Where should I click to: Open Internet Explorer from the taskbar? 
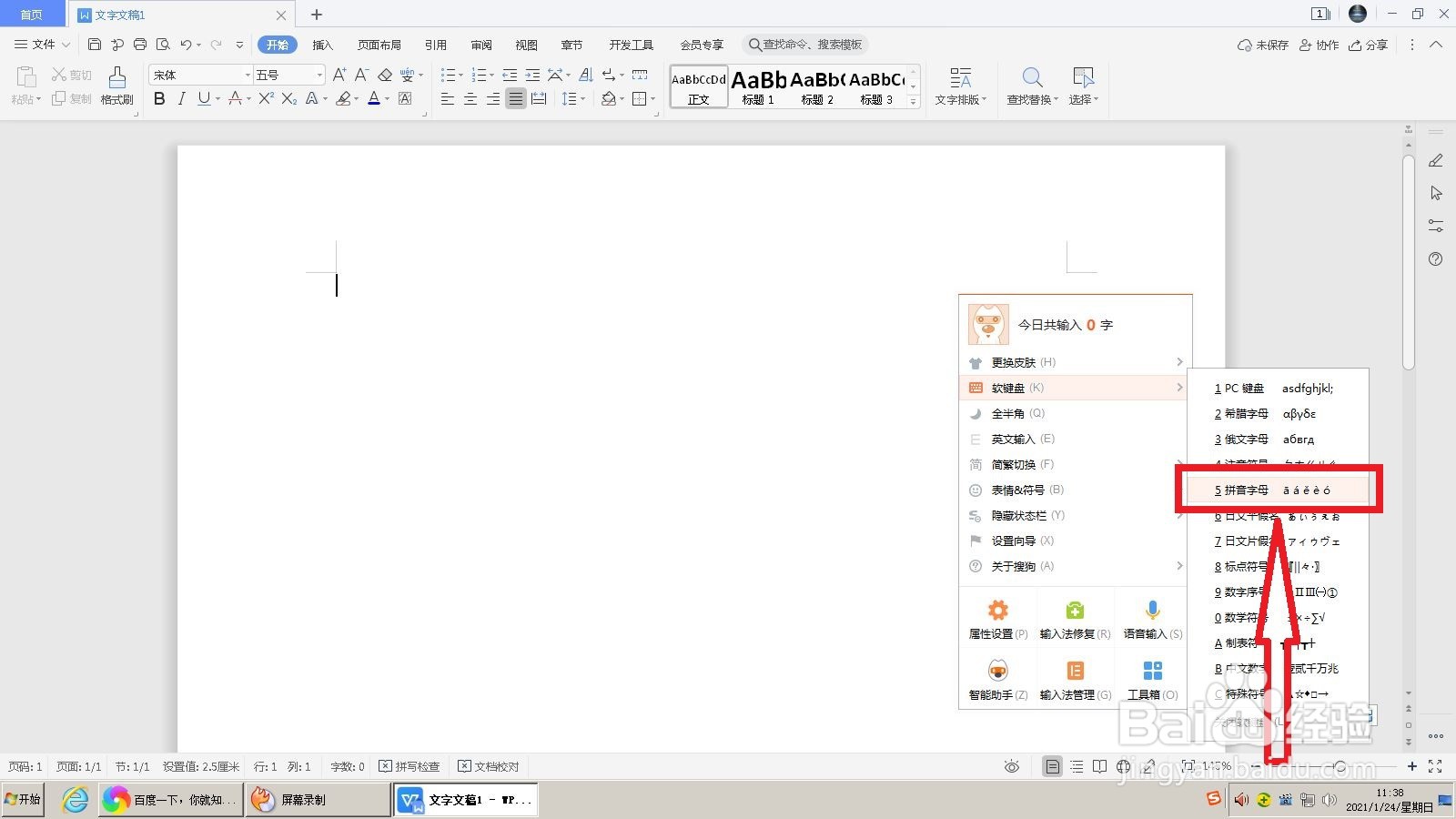tap(76, 800)
